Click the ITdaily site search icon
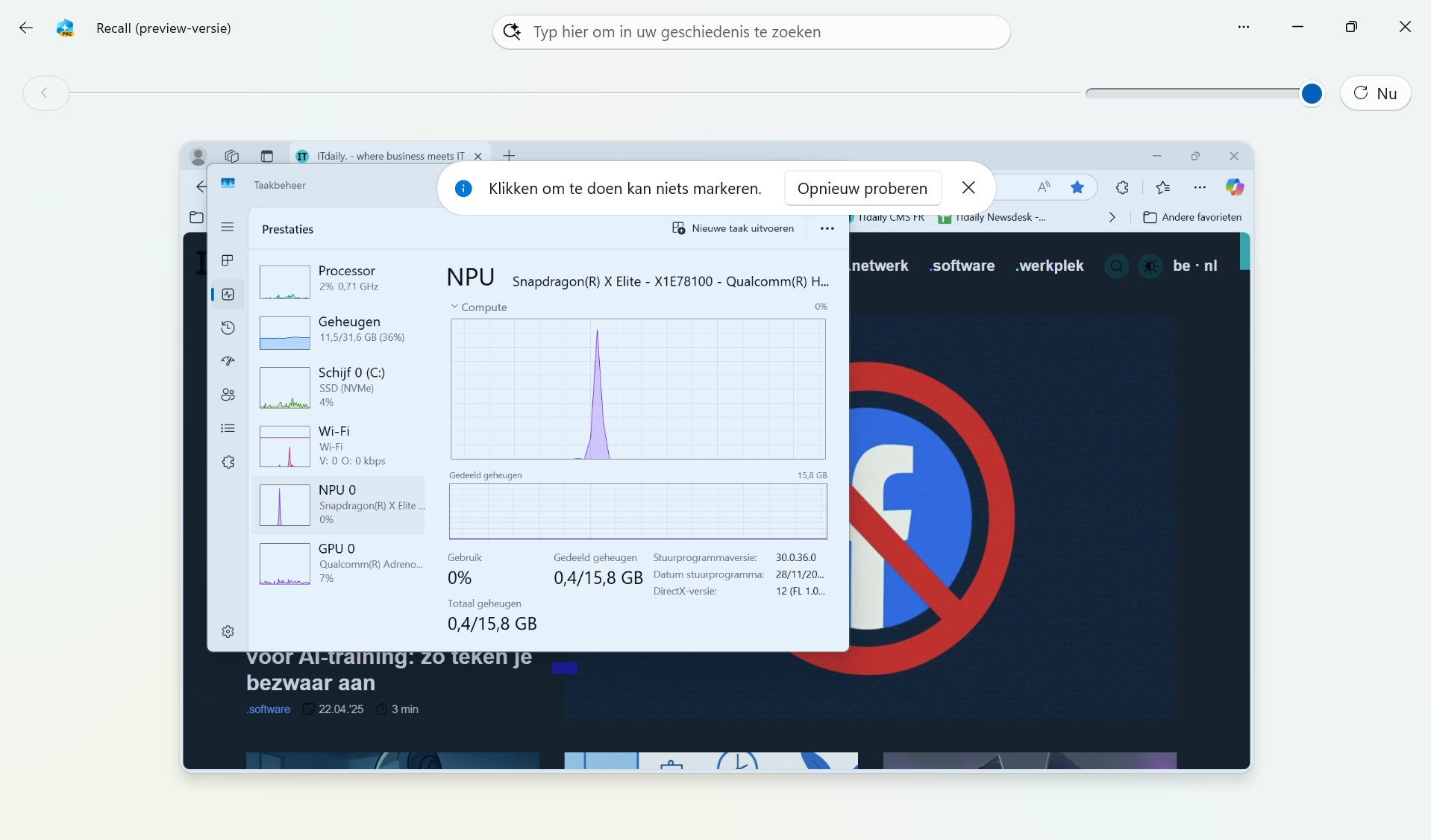The width and height of the screenshot is (1431, 840). 1116,266
